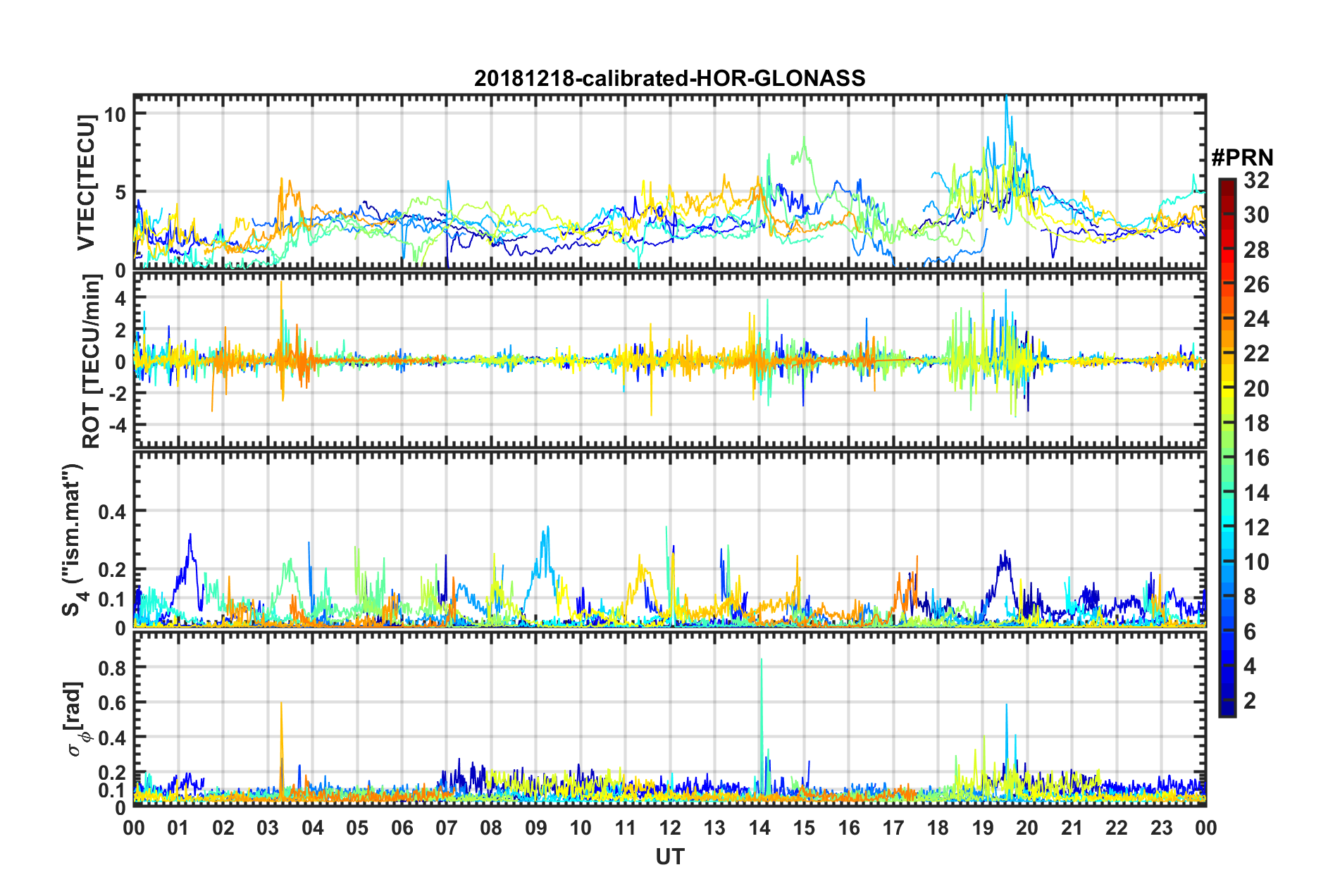Image resolution: width=1340 pixels, height=896 pixels.
Task: Click x-axis tick label 18
Action: pos(938,827)
